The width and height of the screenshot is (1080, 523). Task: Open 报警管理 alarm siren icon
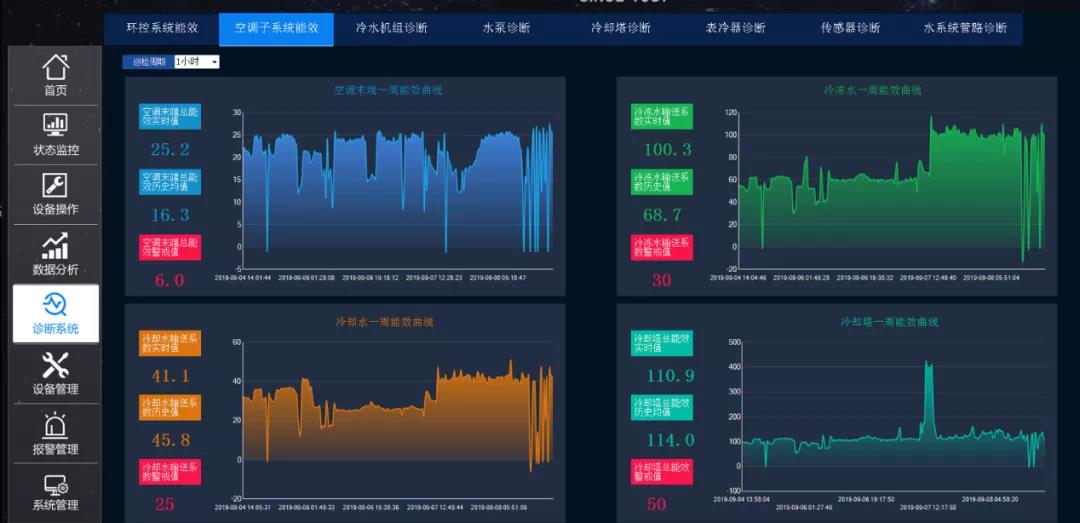(56, 426)
